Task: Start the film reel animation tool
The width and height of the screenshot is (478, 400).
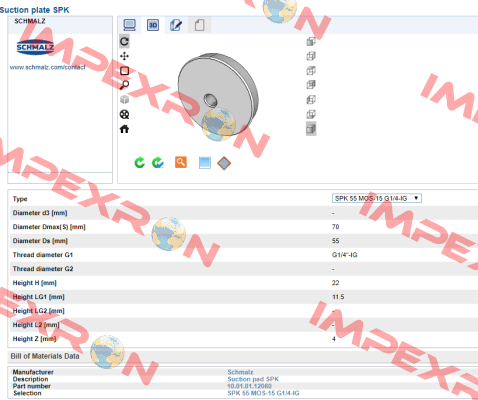Action: (124, 114)
